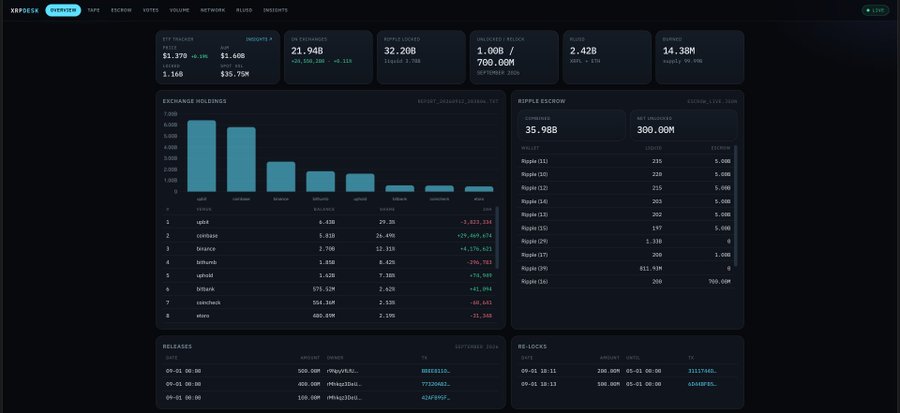Switch to the Tape tab
This screenshot has width=900, height=413.
point(94,10)
